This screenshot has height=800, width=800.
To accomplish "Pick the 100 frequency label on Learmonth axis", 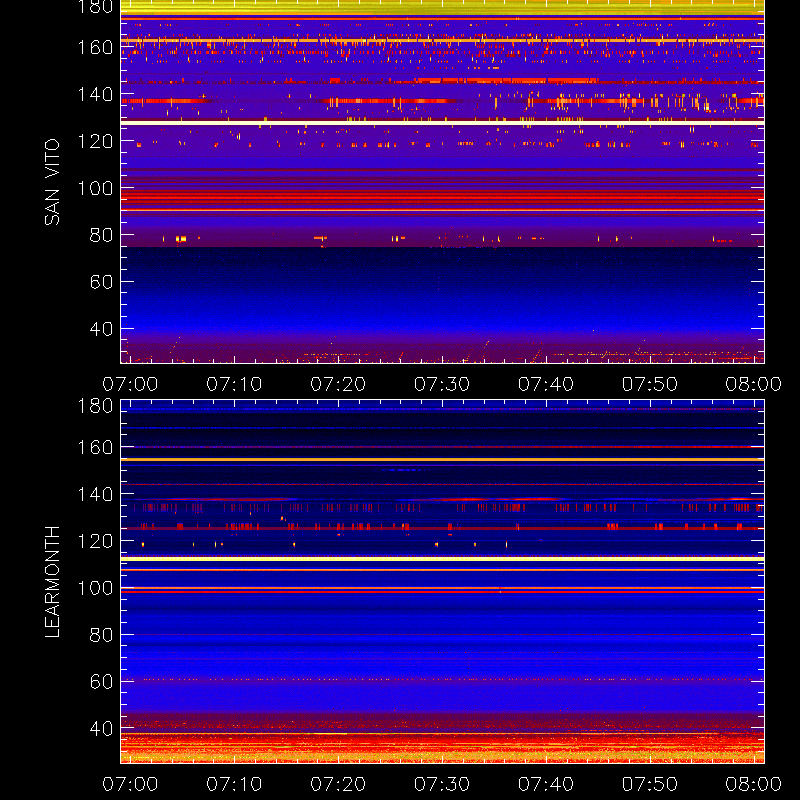I will pos(95,588).
